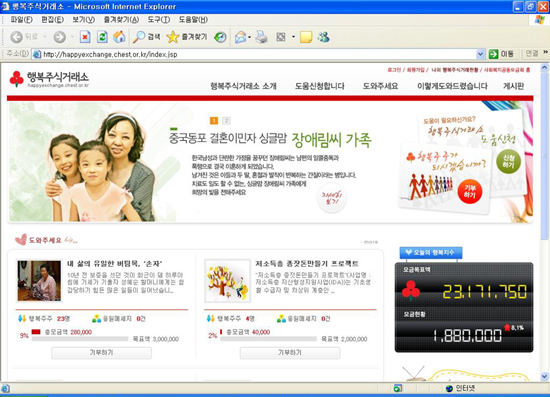This screenshot has height=397, width=550.
Task: Open the 도움말(H) menu
Action: tap(193, 20)
